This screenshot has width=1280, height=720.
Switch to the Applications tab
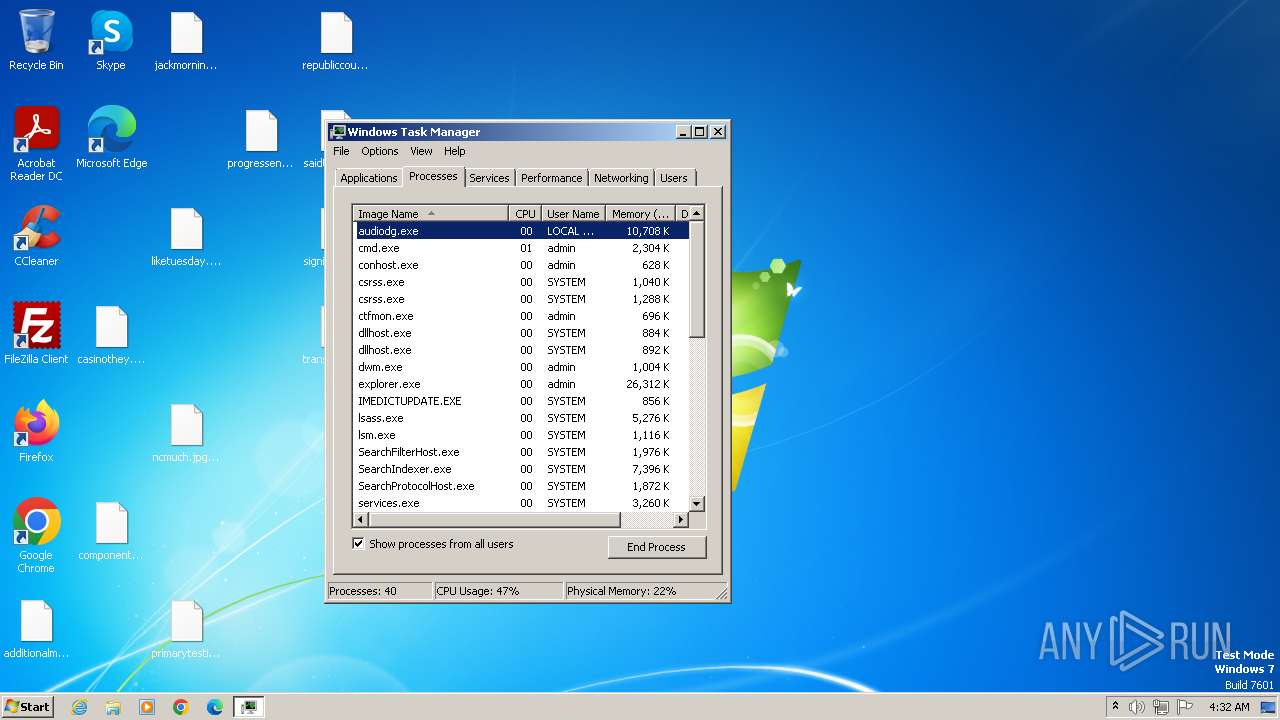pyautogui.click(x=369, y=178)
